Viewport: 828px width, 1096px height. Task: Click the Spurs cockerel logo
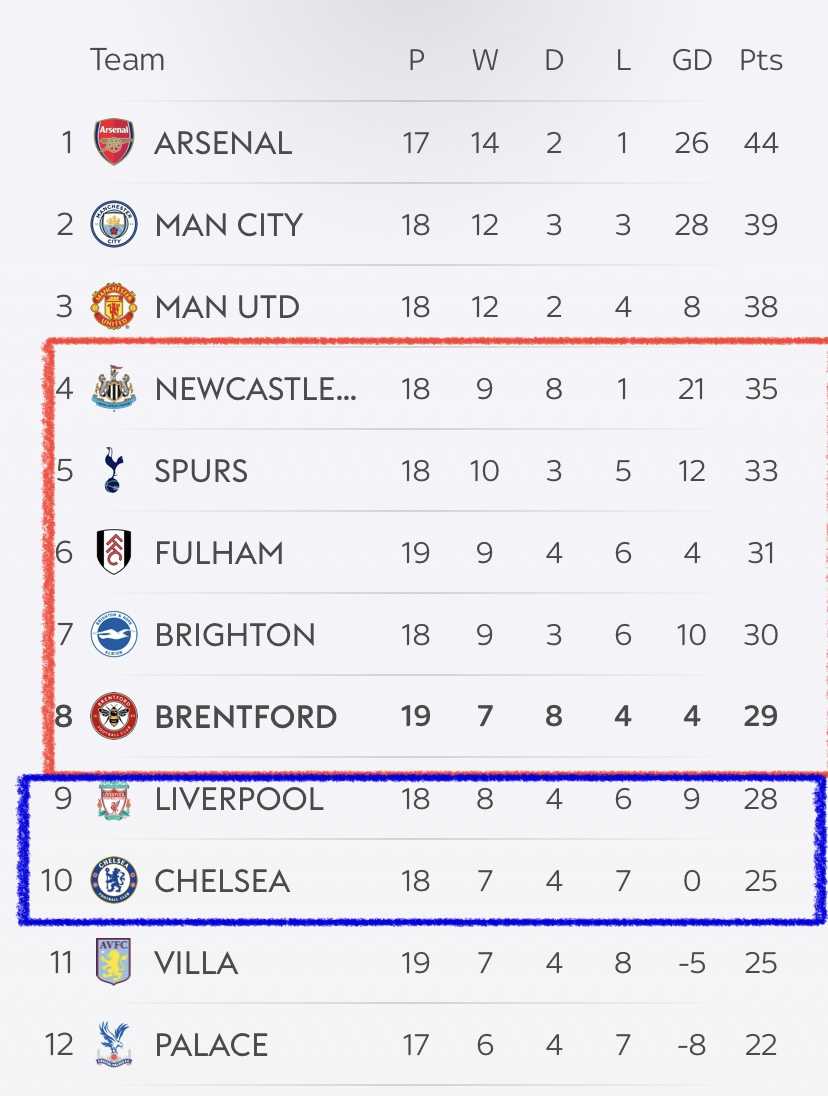(x=113, y=470)
